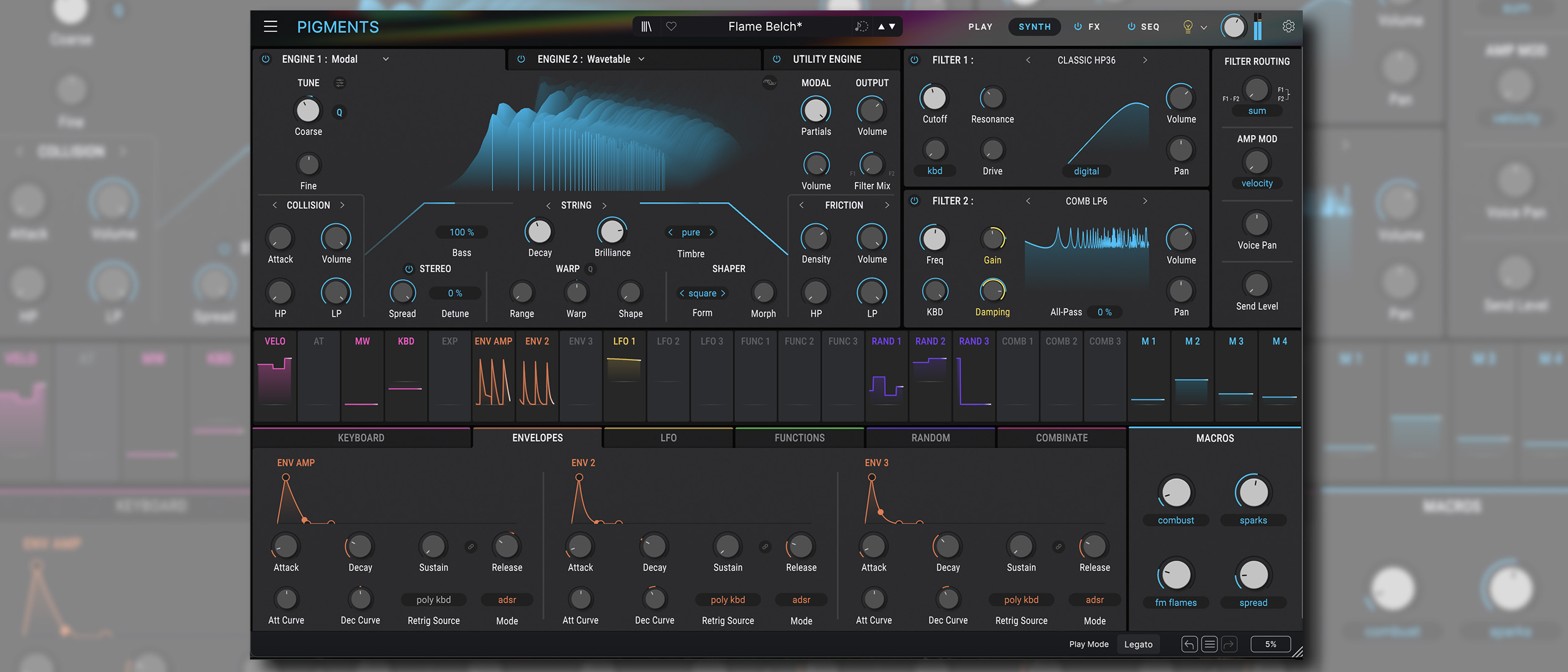Toggle Engine 2 power button
The width and height of the screenshot is (1568, 672).
pyautogui.click(x=521, y=59)
